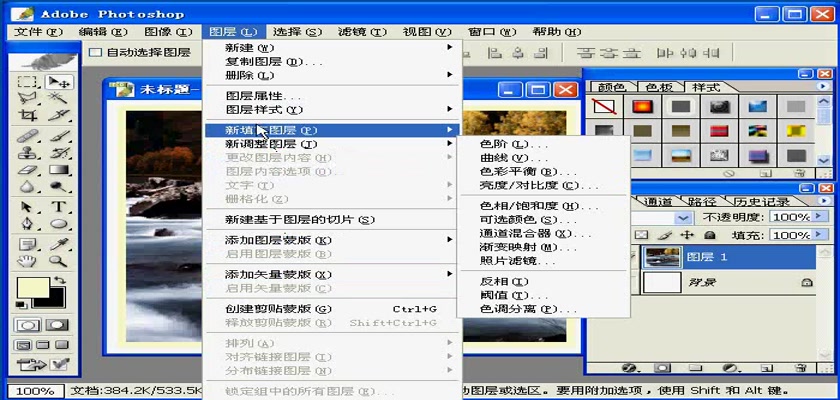
Task: Select the Blur tool
Action: [27, 186]
